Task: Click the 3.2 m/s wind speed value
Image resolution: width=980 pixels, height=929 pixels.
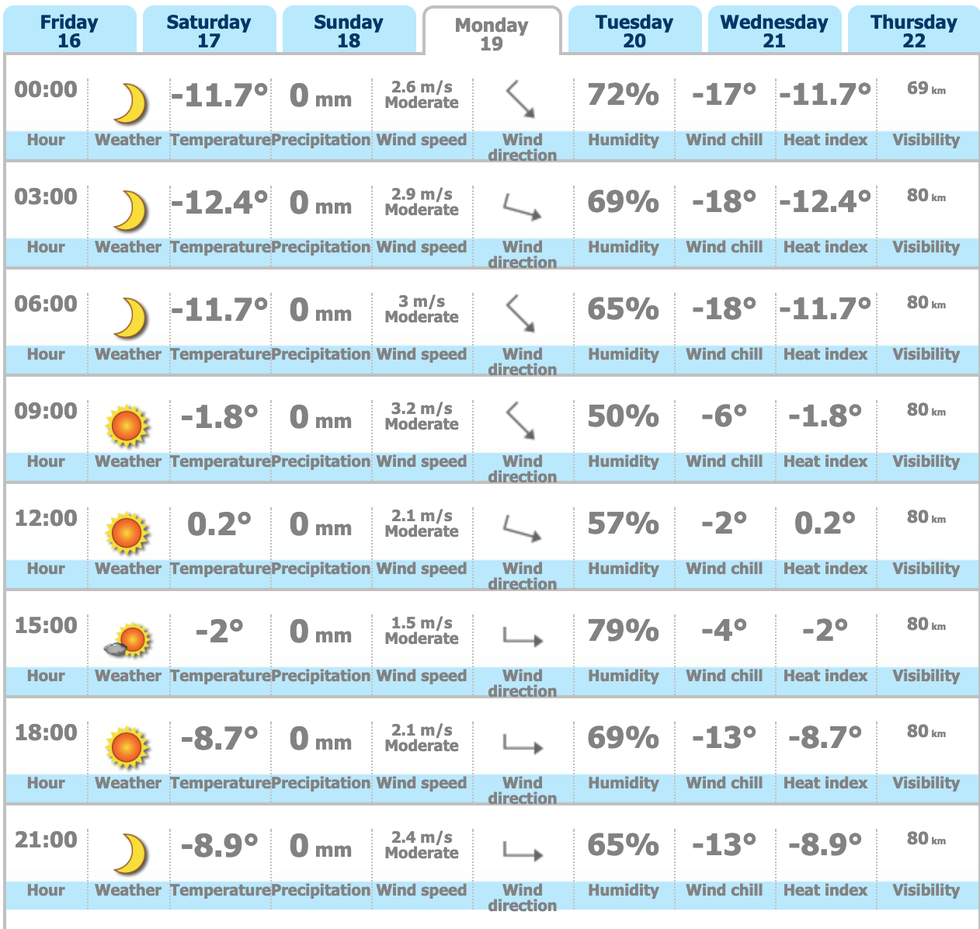Action: tap(422, 408)
